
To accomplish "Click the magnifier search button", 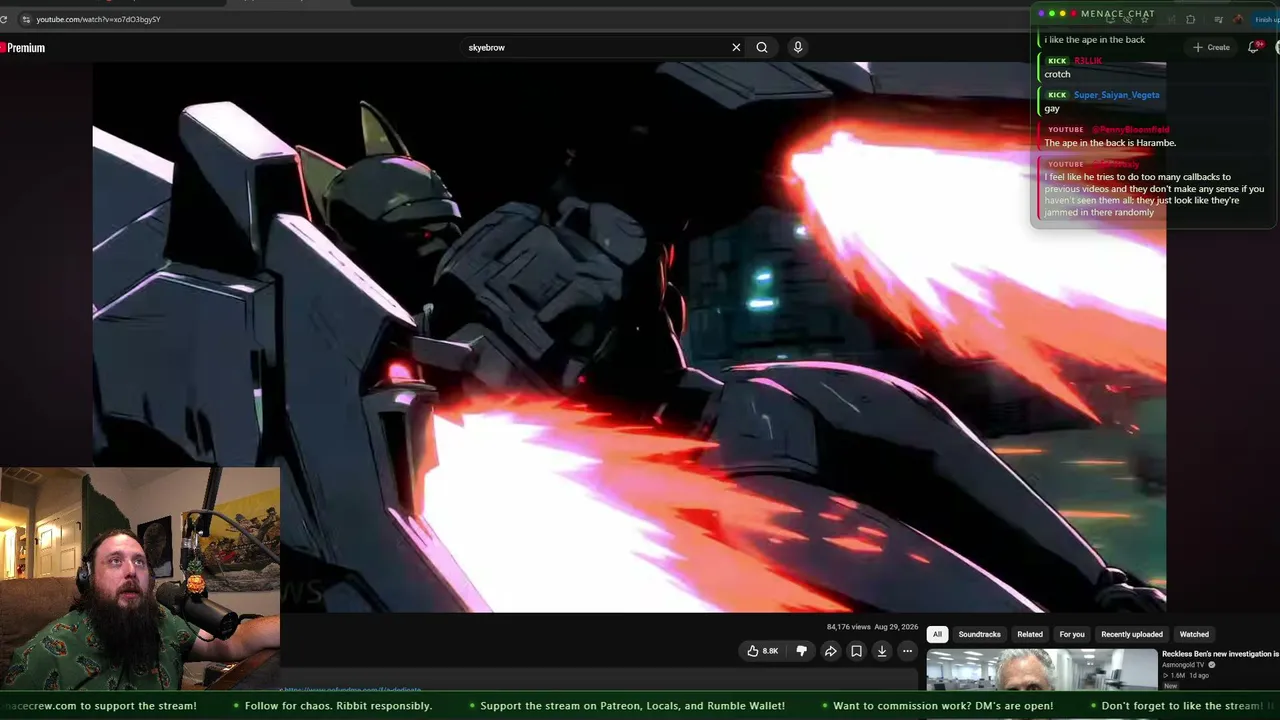I will (762, 47).
